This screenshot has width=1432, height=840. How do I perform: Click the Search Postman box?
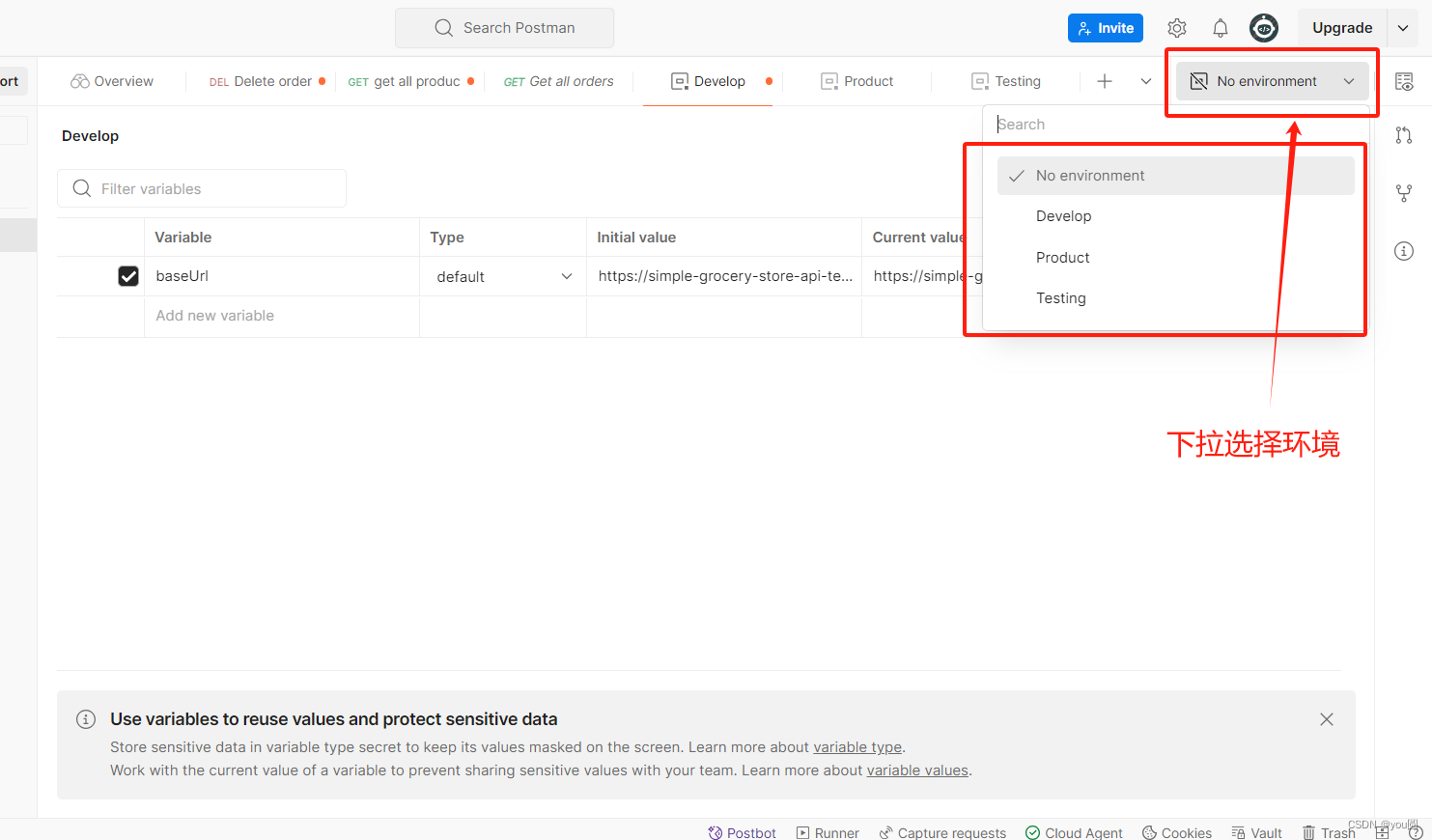[x=504, y=28]
